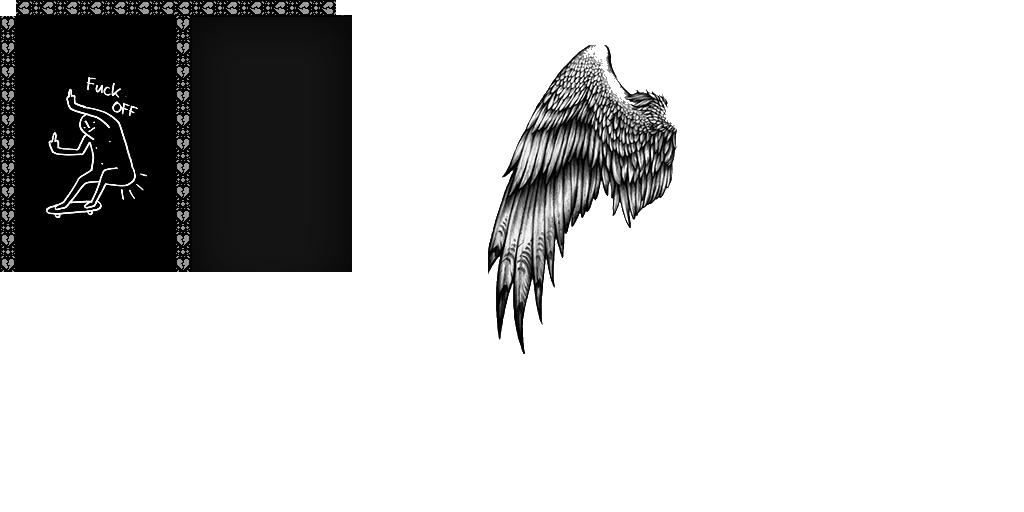Viewport: 1024px width, 512px height.
Task: Click the doodle figure's lower left hand
Action: coord(53,141)
